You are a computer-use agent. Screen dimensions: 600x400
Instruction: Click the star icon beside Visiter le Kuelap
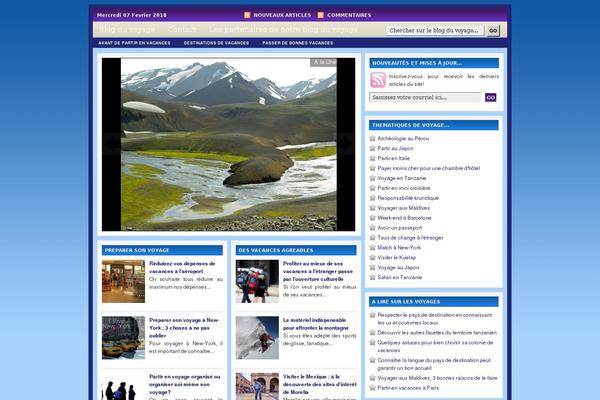(373, 257)
